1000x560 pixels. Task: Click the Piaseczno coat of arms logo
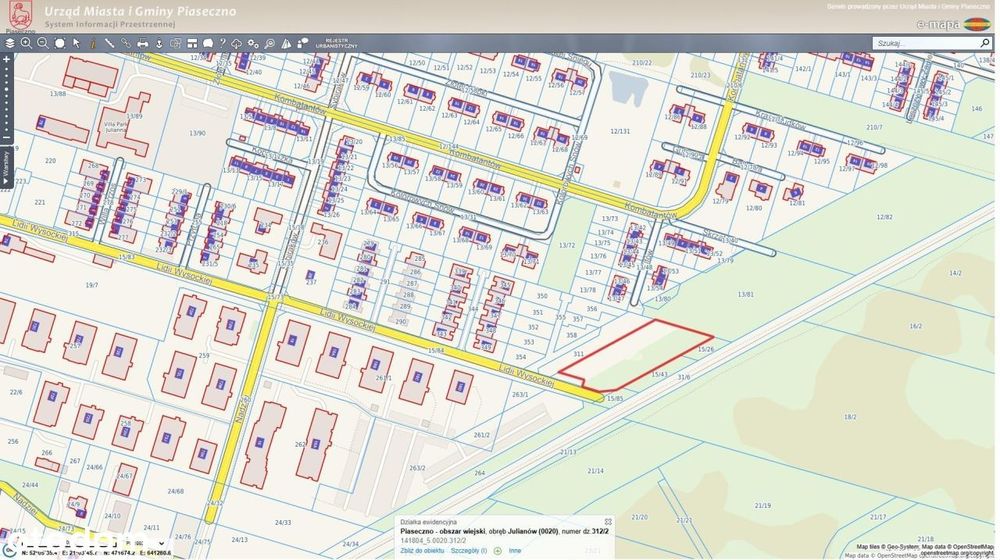coord(20,16)
